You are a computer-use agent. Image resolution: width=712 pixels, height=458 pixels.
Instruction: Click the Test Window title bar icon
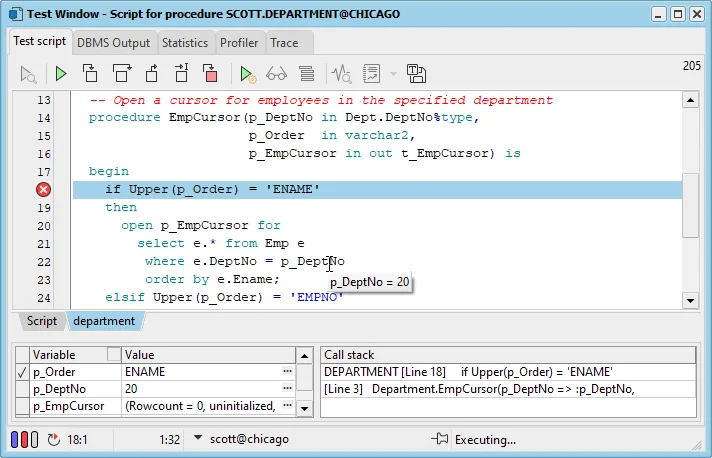click(x=16, y=14)
